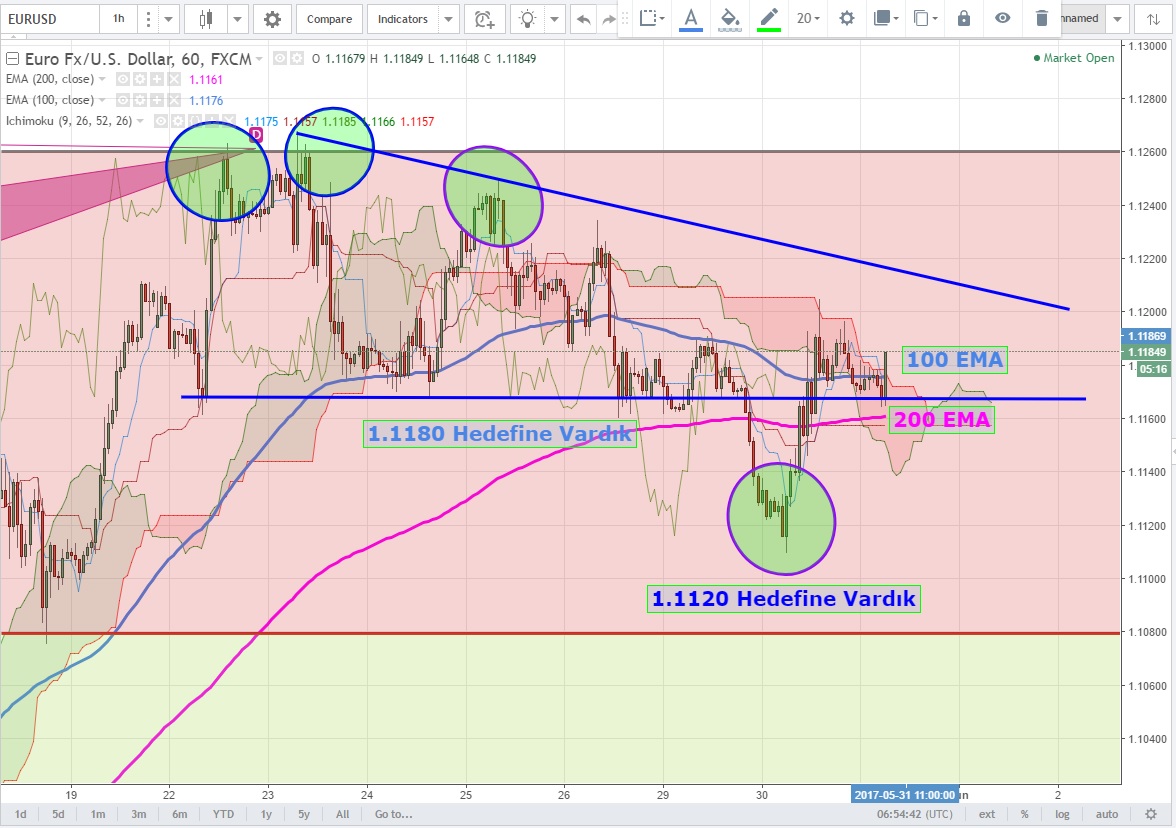
Task: Click the lightbulb ideas icon
Action: 527,19
